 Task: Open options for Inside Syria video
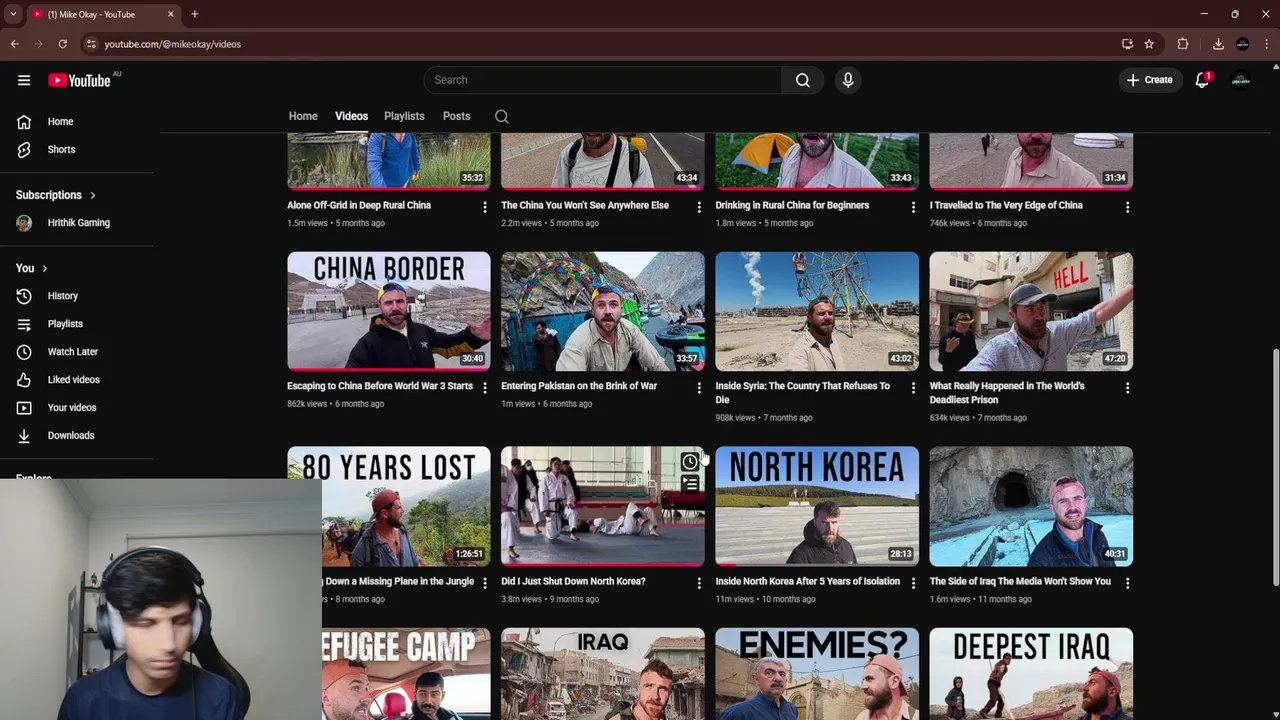tap(913, 388)
